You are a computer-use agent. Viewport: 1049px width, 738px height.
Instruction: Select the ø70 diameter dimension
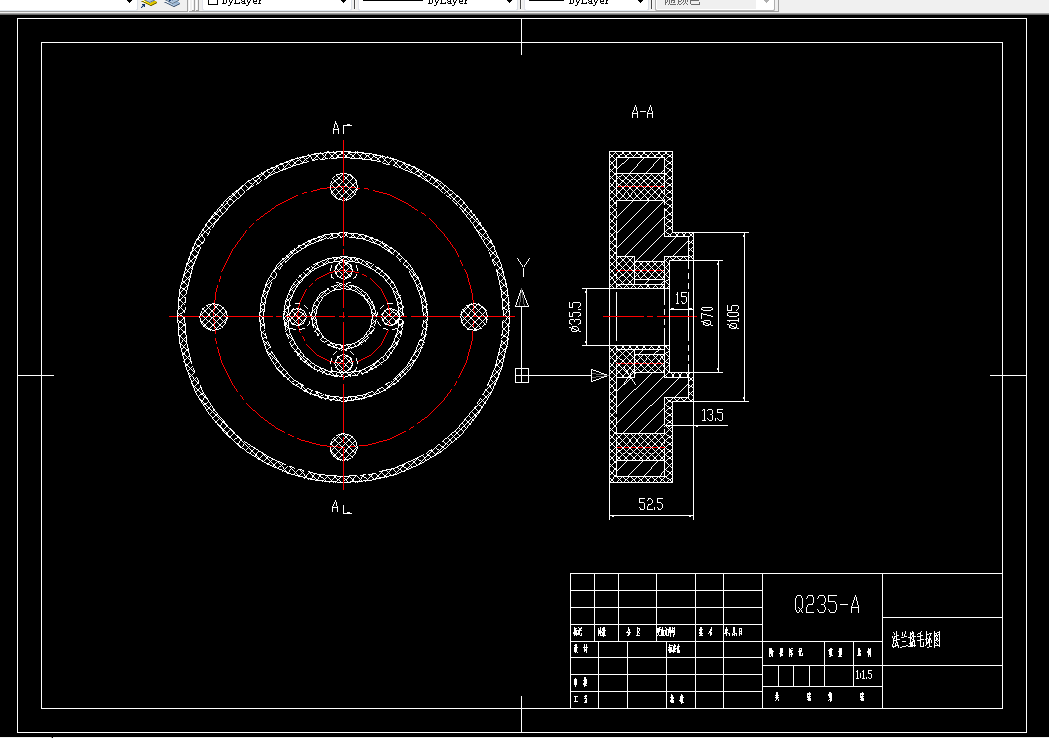pyautogui.click(x=707, y=316)
